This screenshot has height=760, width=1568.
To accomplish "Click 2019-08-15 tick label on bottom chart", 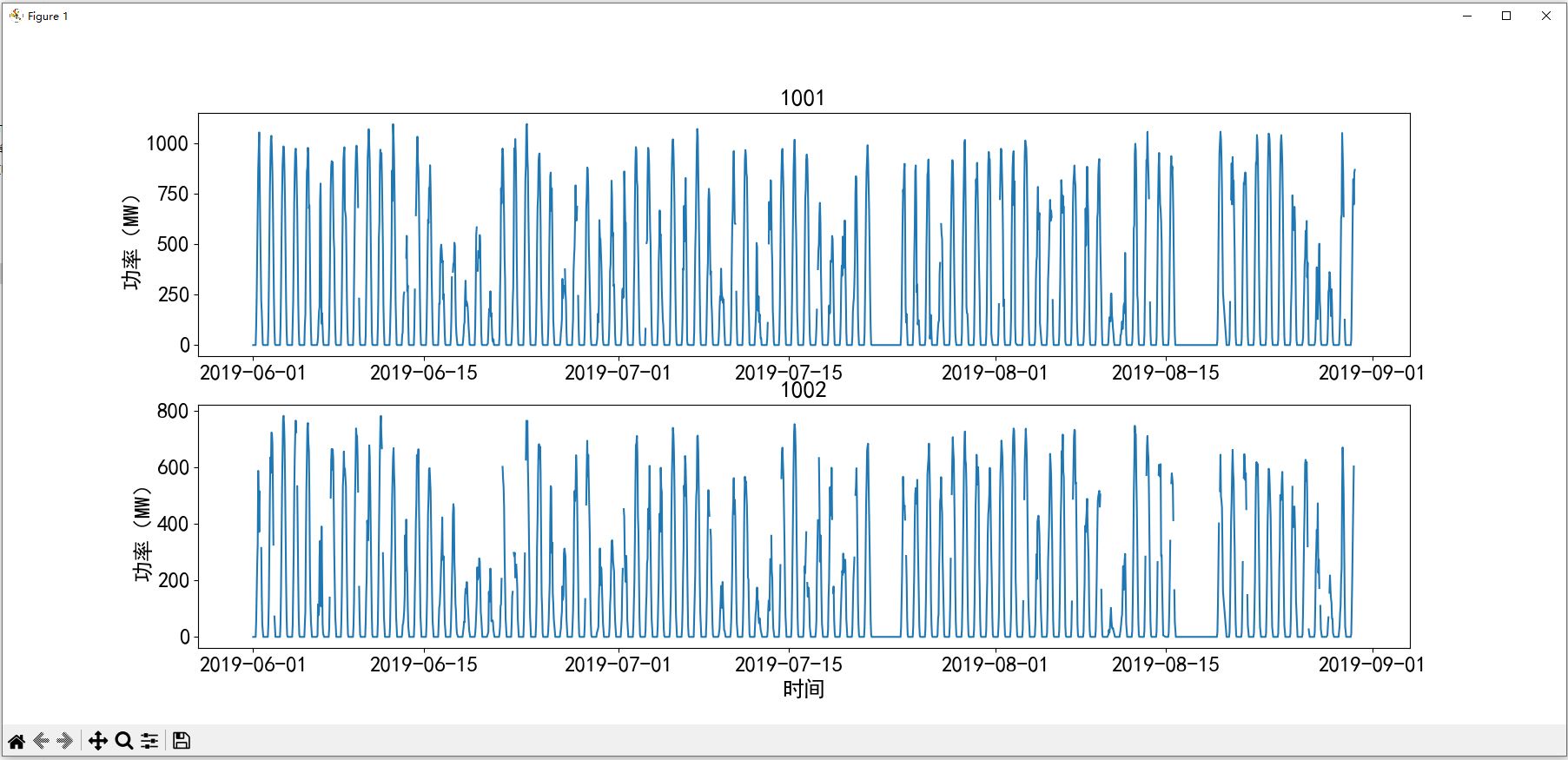I will point(1166,664).
